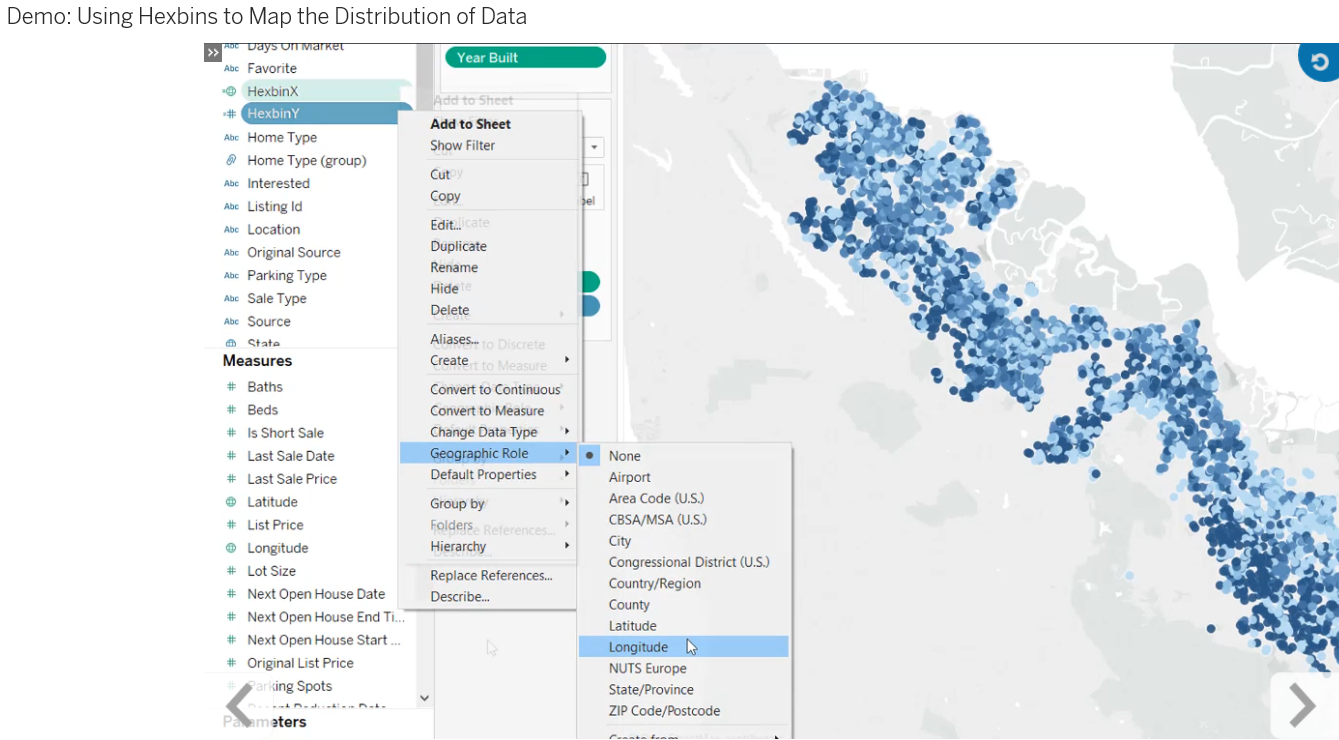The height and width of the screenshot is (740, 1339).
Task: Click the Abc icon beside Sale Type
Action: [231, 298]
